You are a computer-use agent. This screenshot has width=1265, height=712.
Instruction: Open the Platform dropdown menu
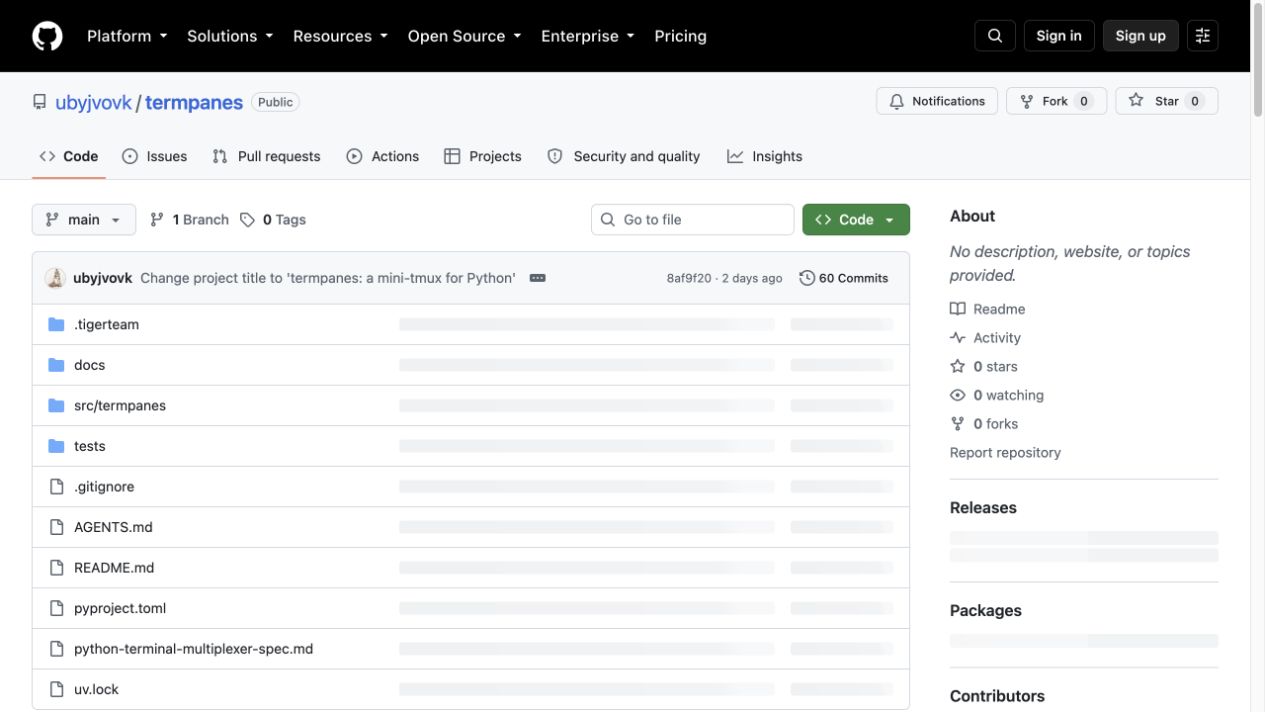tap(127, 36)
